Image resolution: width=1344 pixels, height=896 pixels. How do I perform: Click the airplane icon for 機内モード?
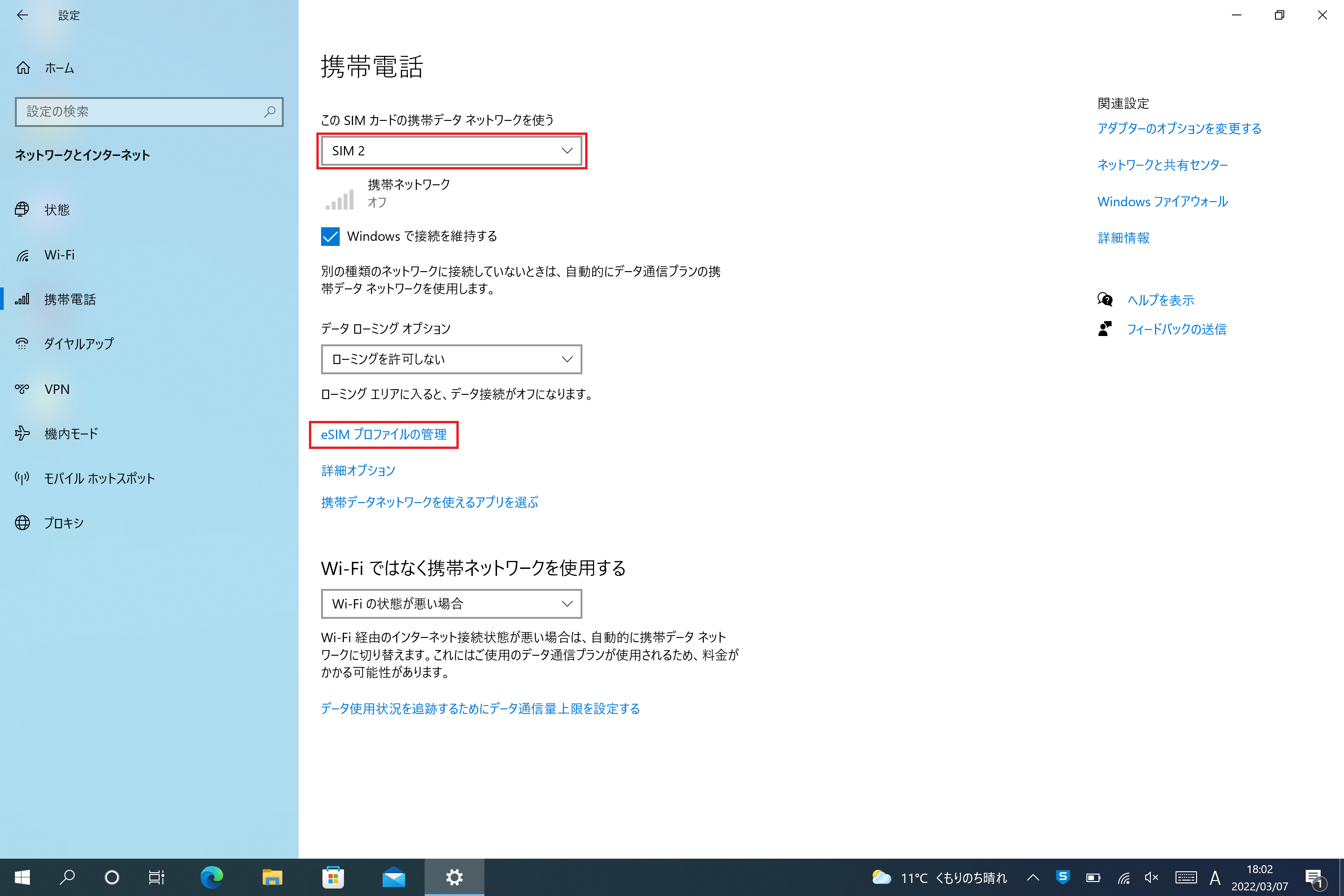coord(22,434)
